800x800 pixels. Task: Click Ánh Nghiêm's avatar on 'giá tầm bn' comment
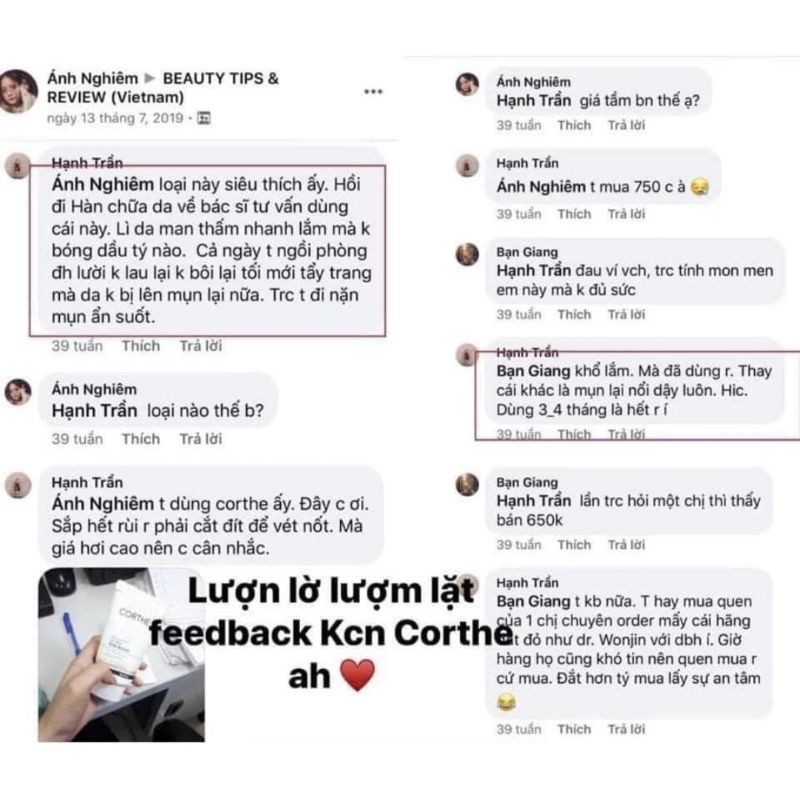tap(467, 84)
